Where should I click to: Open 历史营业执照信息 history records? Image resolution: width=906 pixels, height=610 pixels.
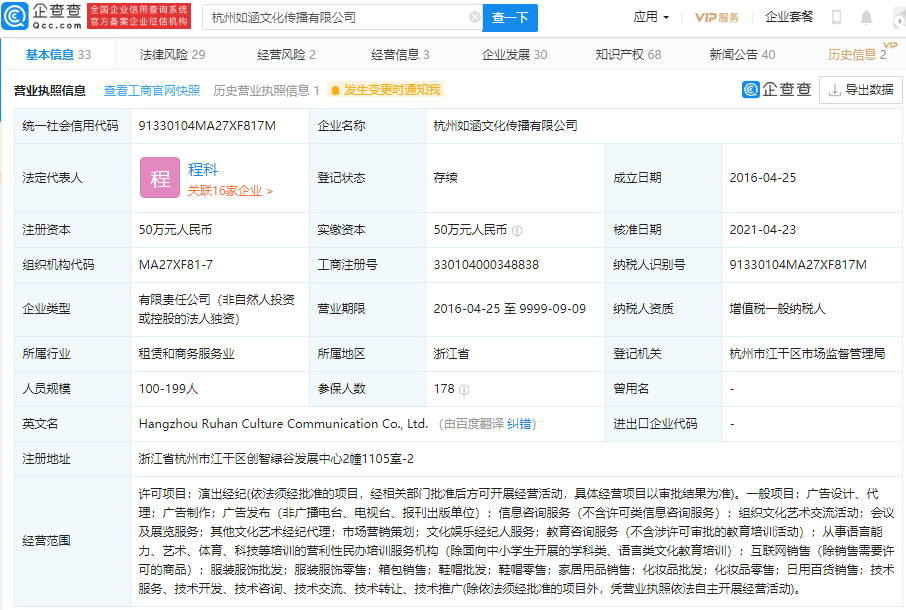(x=266, y=90)
